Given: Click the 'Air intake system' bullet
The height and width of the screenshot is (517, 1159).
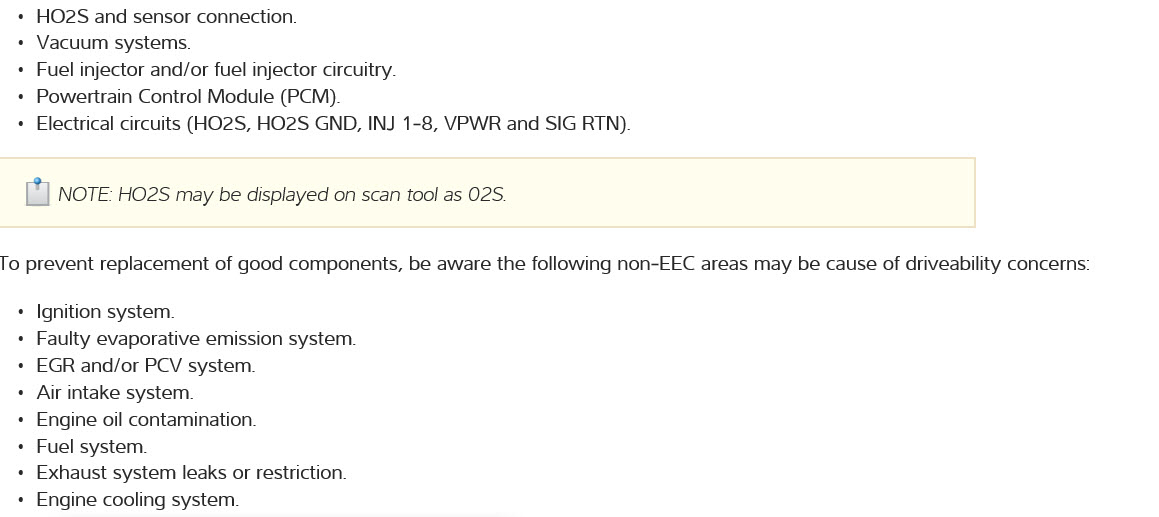Looking at the screenshot, I should [x=115, y=393].
